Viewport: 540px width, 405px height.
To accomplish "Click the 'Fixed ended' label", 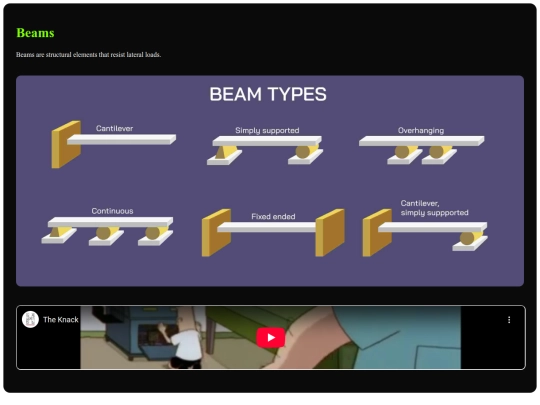I will (273, 216).
